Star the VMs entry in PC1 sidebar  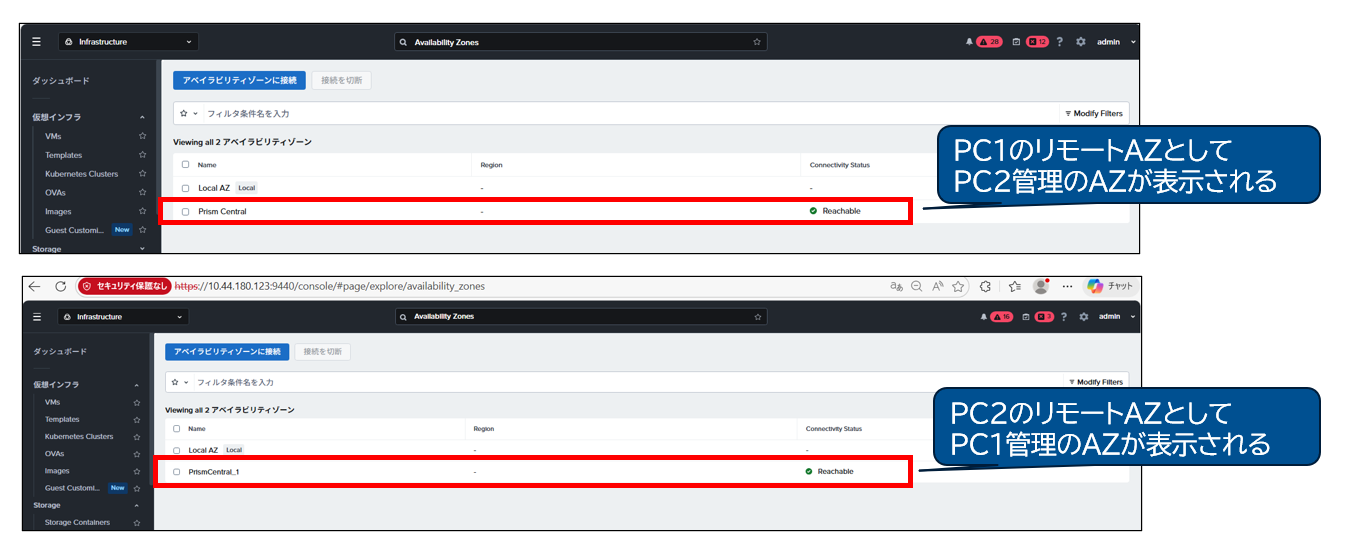[x=142, y=136]
